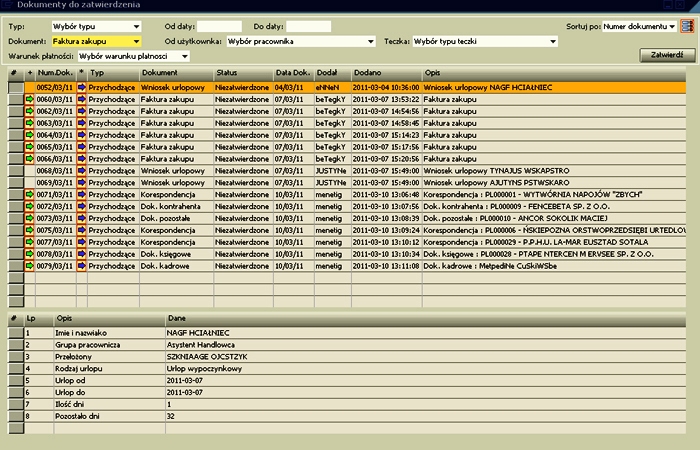Click 'Ilość dni' detail row label
Viewport: 700px width, 450px height.
(x=69, y=404)
